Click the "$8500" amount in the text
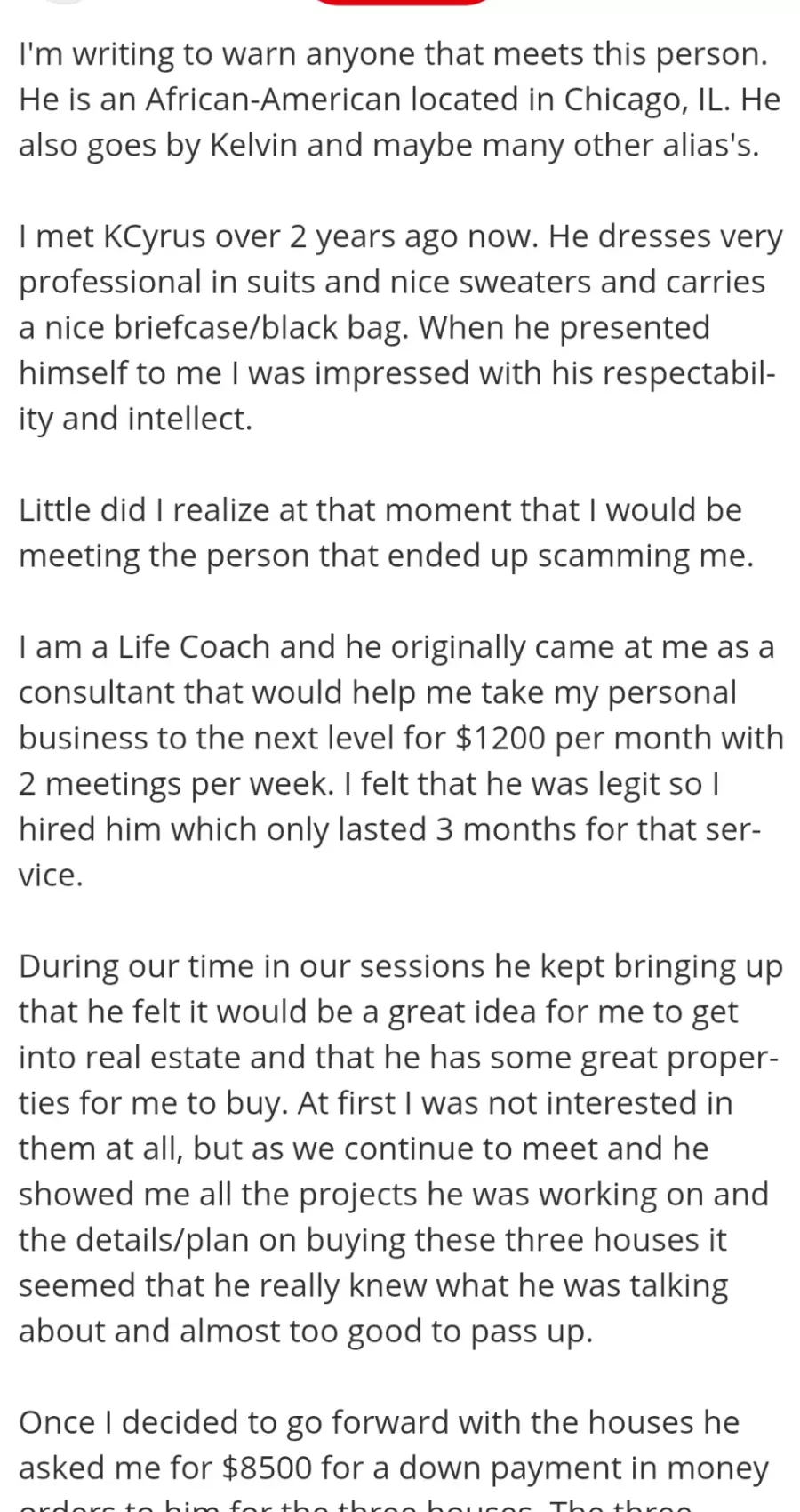 coord(267,1468)
